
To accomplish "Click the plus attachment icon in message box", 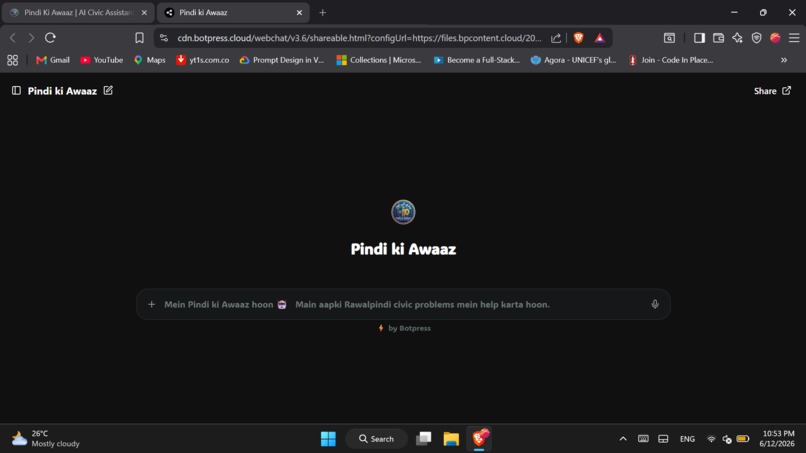I will coord(152,304).
